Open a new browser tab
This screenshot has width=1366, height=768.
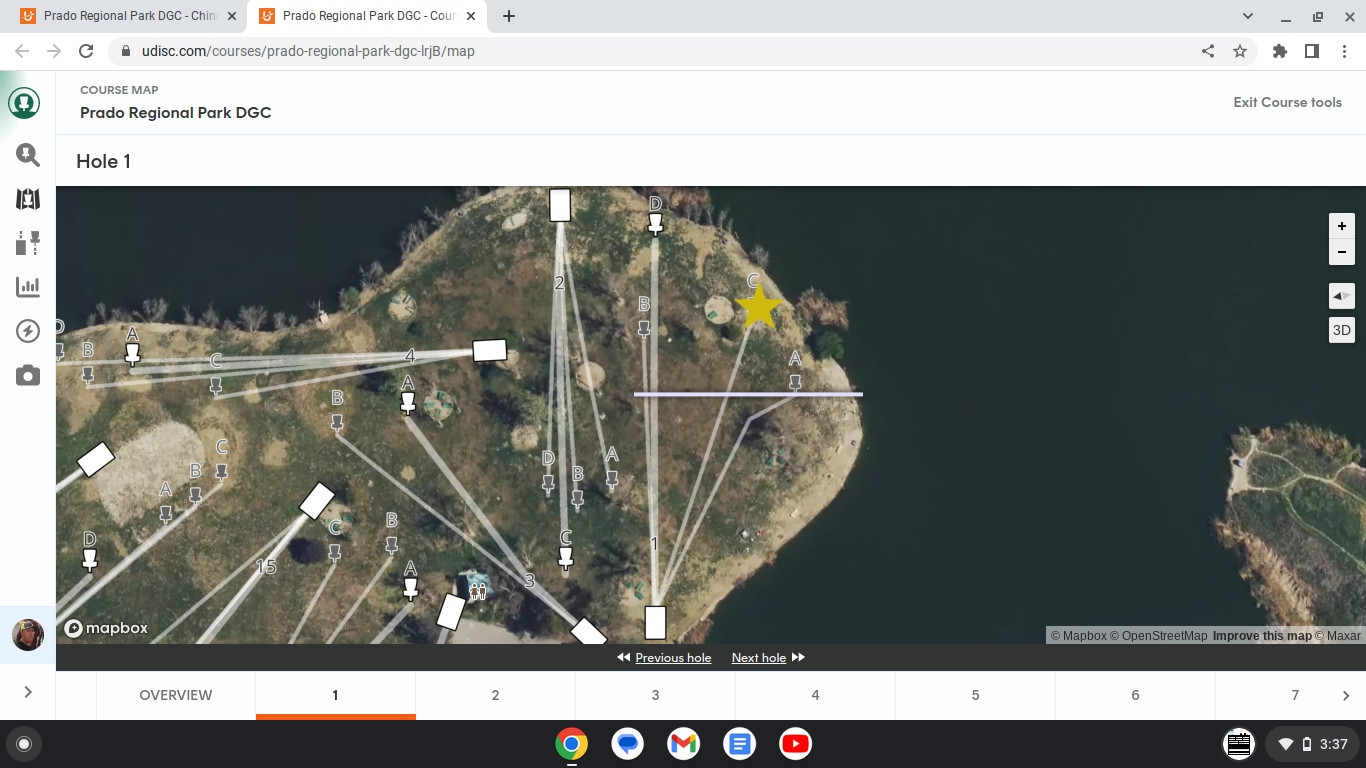coord(509,16)
